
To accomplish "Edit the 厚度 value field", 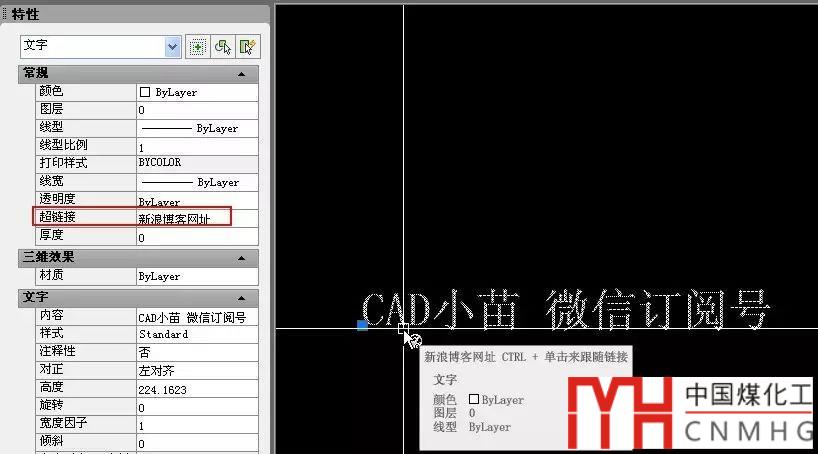I will click(197, 237).
